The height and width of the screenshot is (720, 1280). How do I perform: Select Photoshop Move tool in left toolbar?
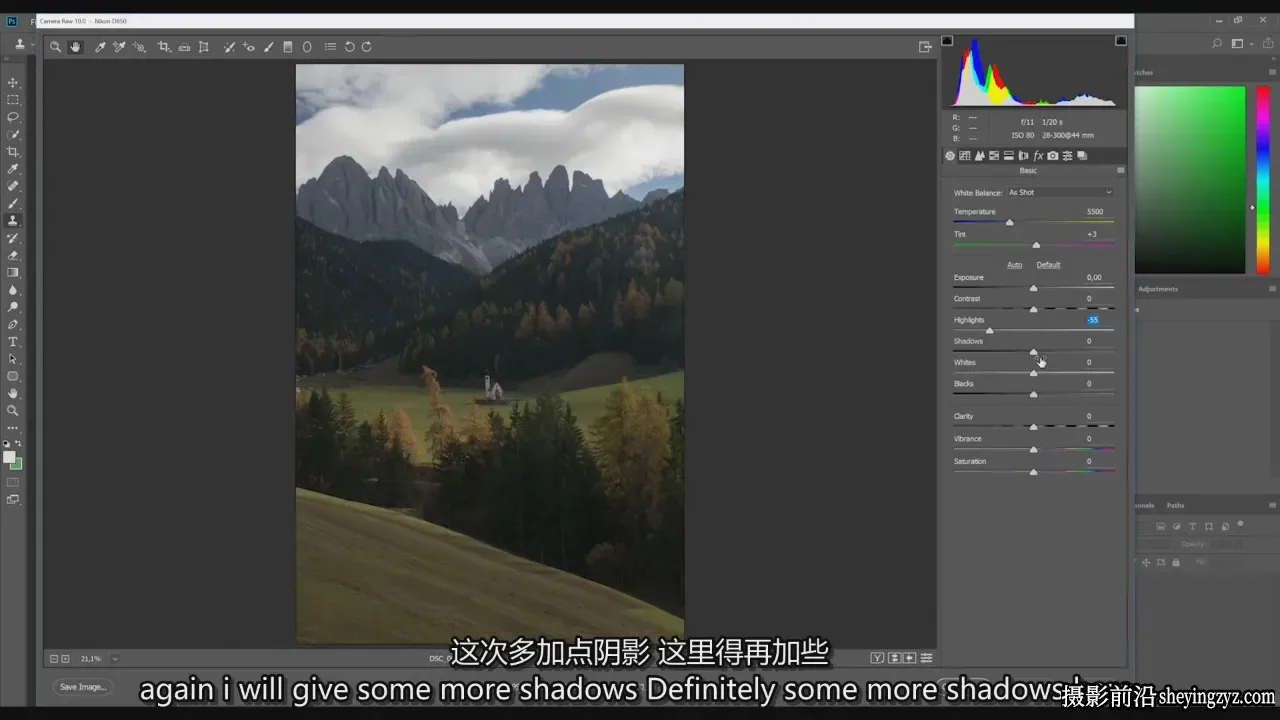[x=13, y=83]
